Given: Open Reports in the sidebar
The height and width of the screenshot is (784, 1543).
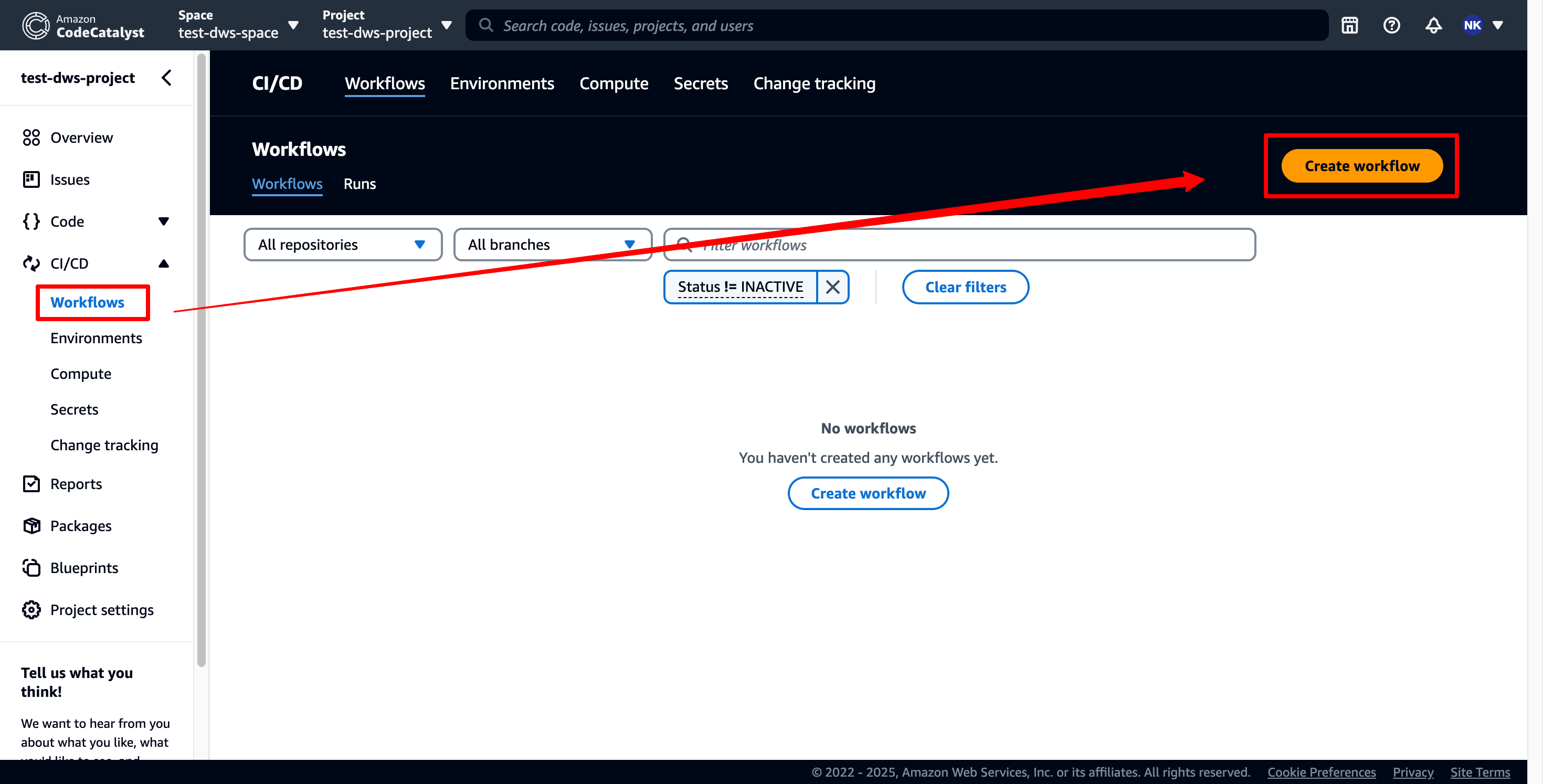Looking at the screenshot, I should tap(76, 484).
